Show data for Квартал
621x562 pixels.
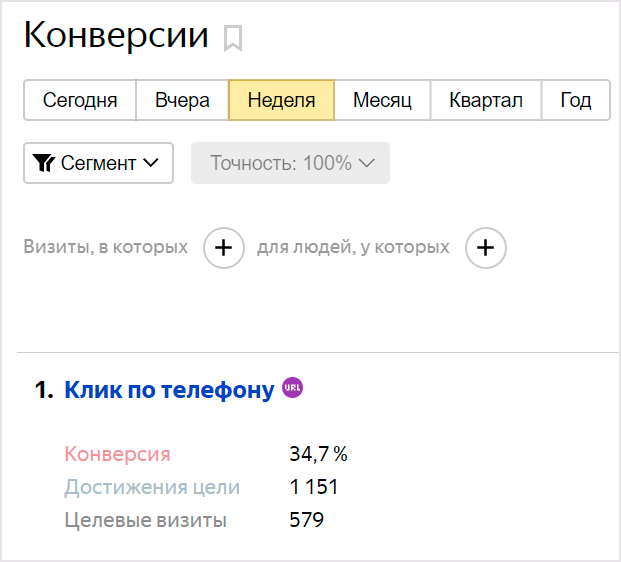[486, 100]
